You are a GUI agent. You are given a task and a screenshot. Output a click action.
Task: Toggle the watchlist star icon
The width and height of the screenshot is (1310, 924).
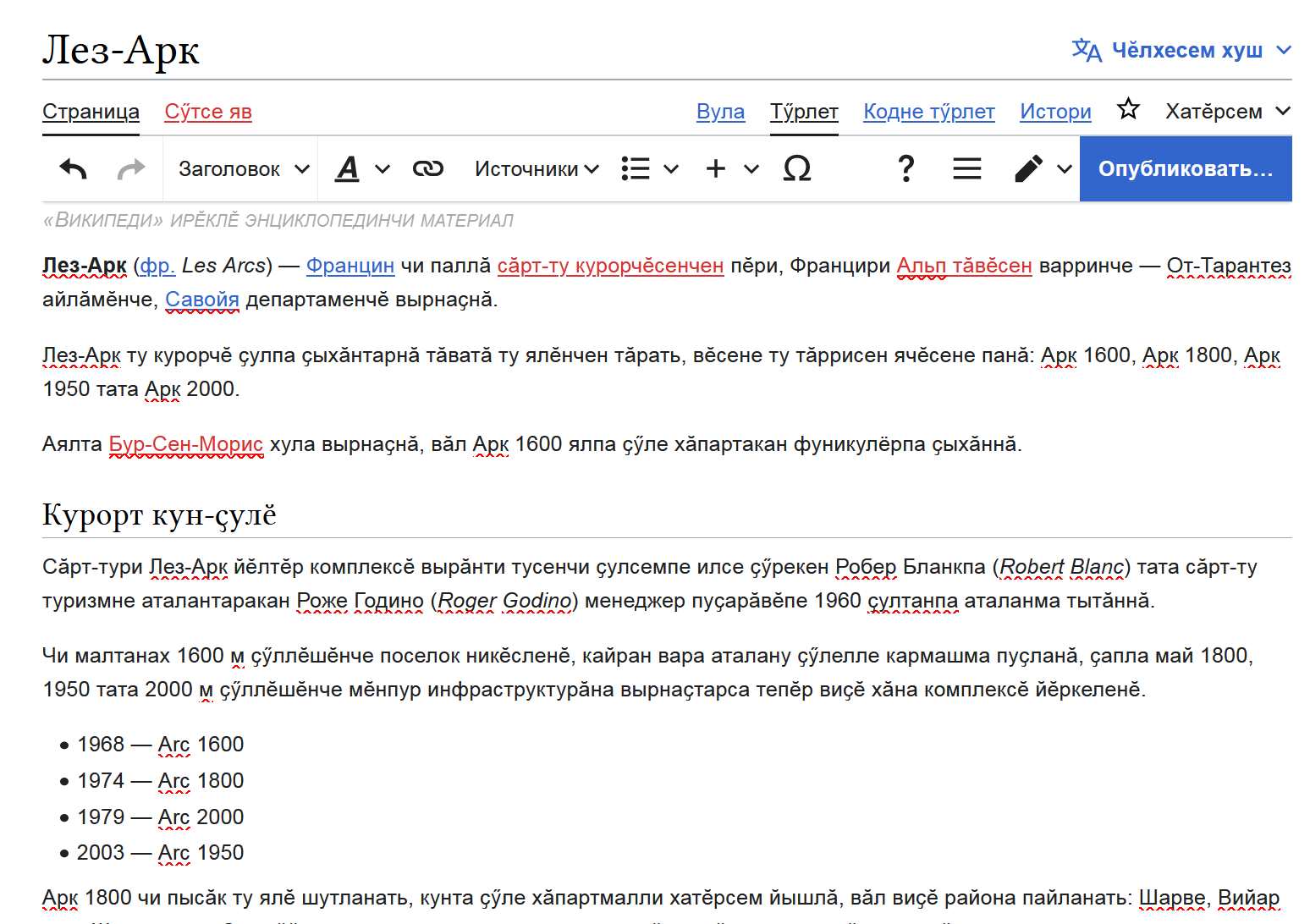[1128, 110]
